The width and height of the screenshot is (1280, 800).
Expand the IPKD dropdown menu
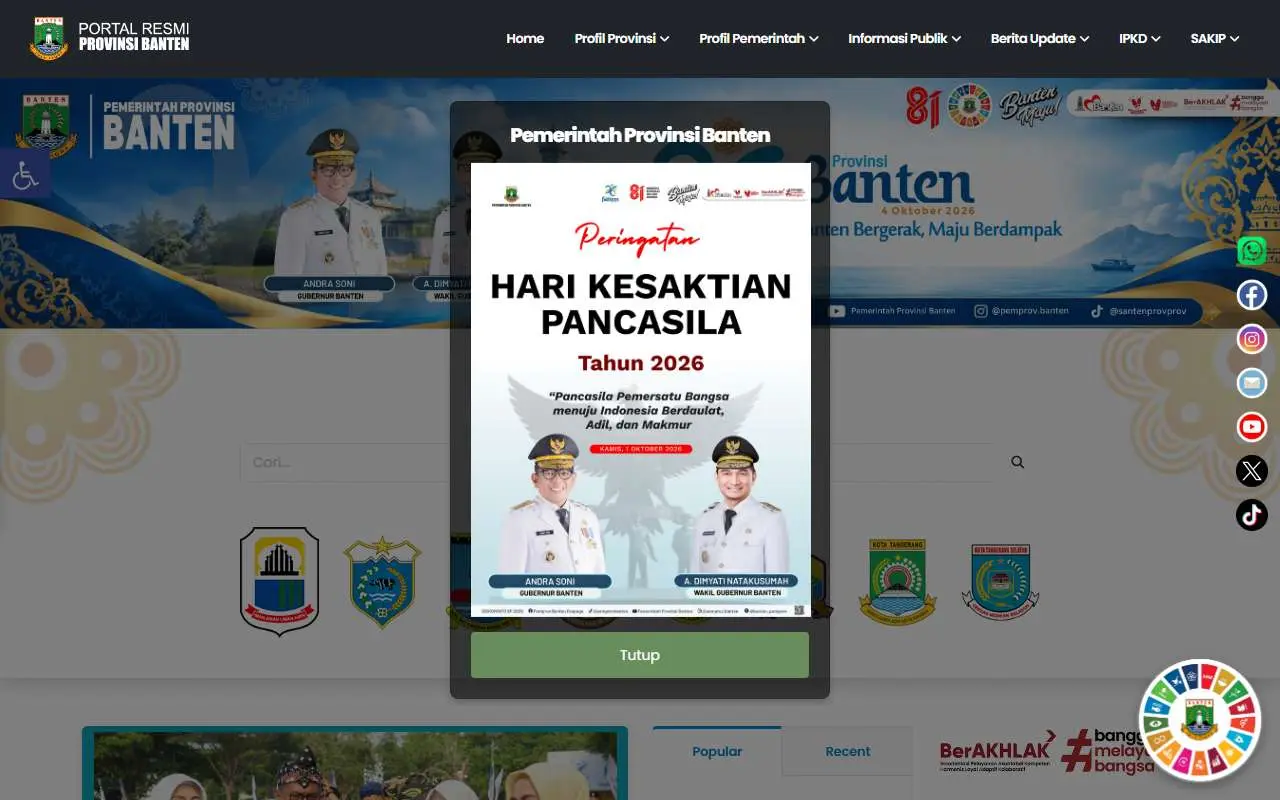pyautogui.click(x=1139, y=38)
